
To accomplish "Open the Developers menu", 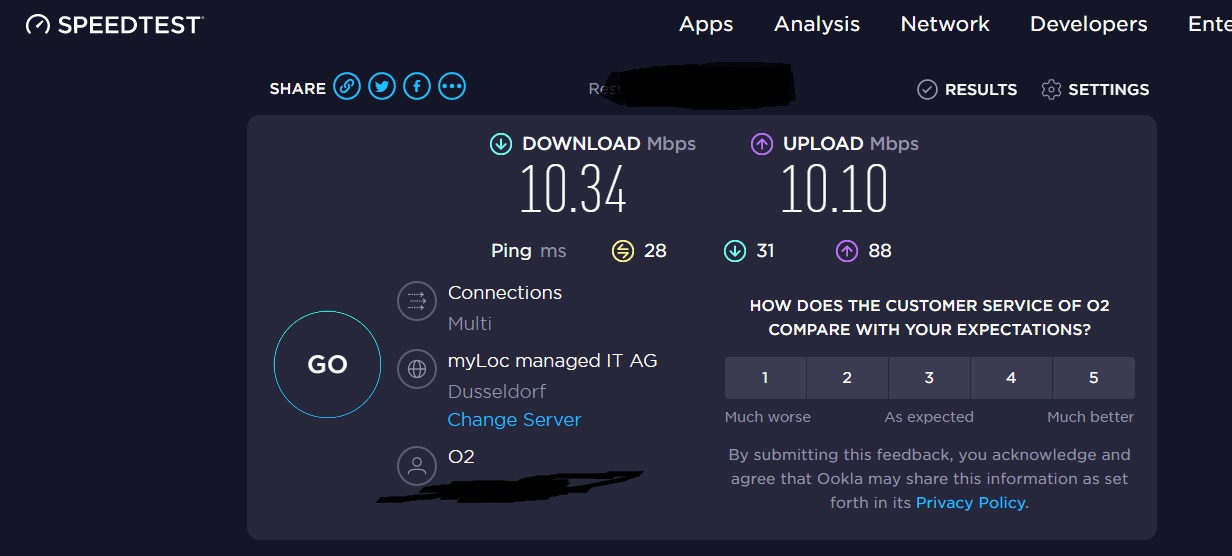I will coord(1089,24).
